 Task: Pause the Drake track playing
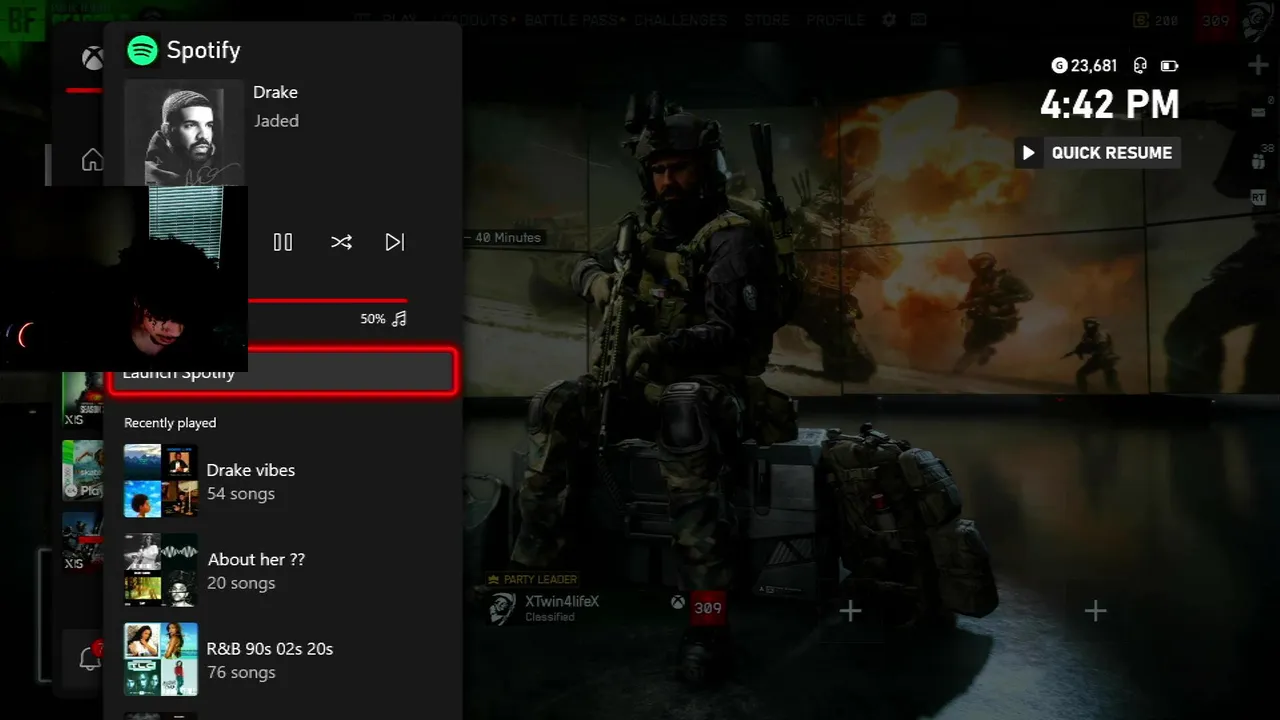point(283,242)
